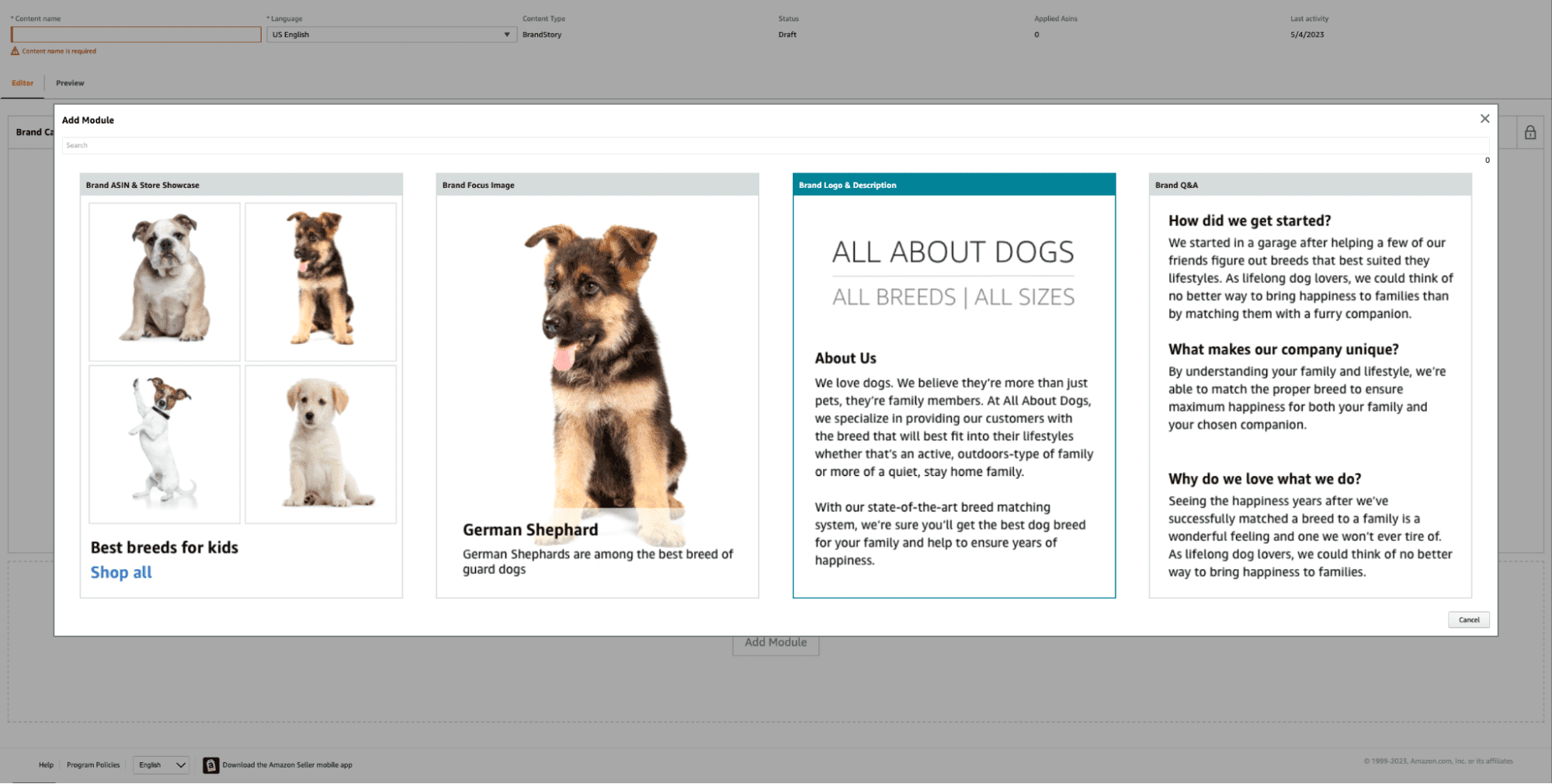Close the Add Module dialog with the X
Image resolution: width=1552 pixels, height=784 pixels.
(x=1484, y=118)
